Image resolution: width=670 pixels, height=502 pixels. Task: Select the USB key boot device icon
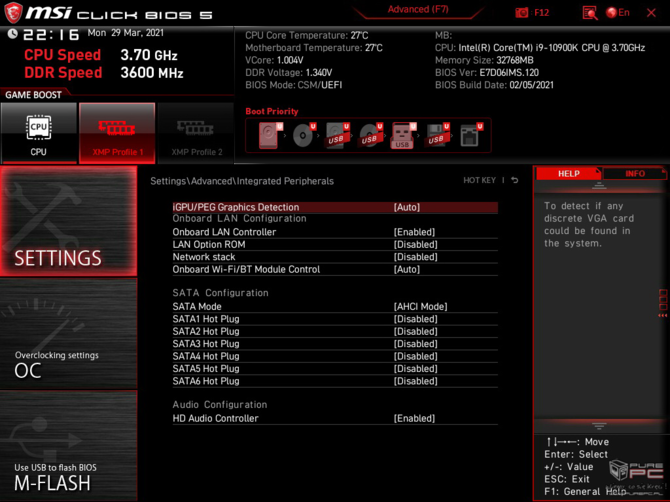coord(403,135)
